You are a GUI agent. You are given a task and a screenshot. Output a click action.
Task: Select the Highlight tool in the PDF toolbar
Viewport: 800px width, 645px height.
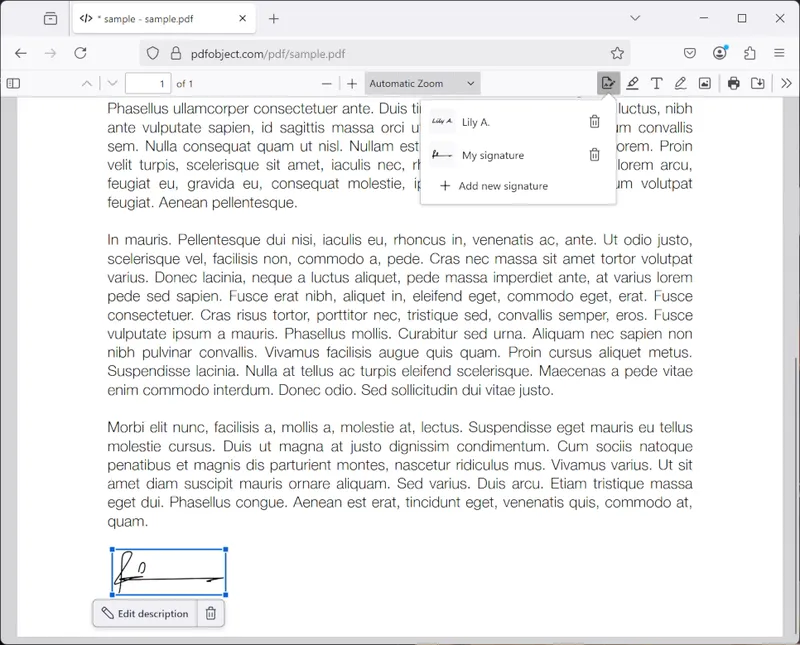pos(632,84)
